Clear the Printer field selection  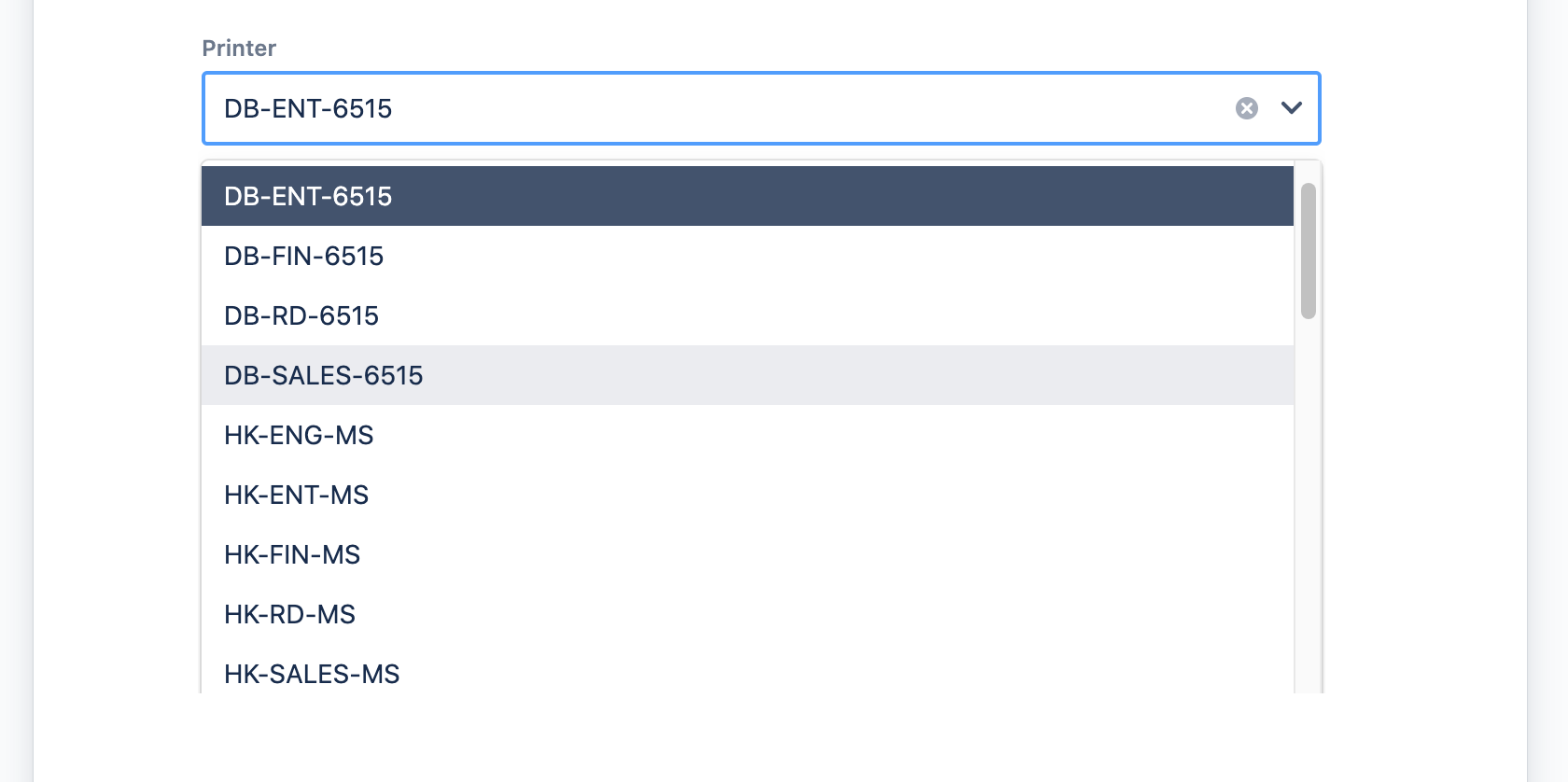click(1246, 108)
